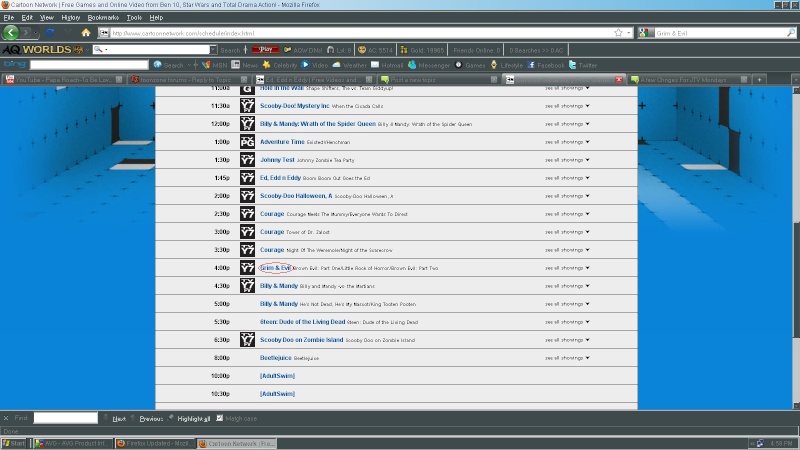The image size is (800, 450).
Task: Open the Bing logo in the toolbar
Action: click(14, 64)
